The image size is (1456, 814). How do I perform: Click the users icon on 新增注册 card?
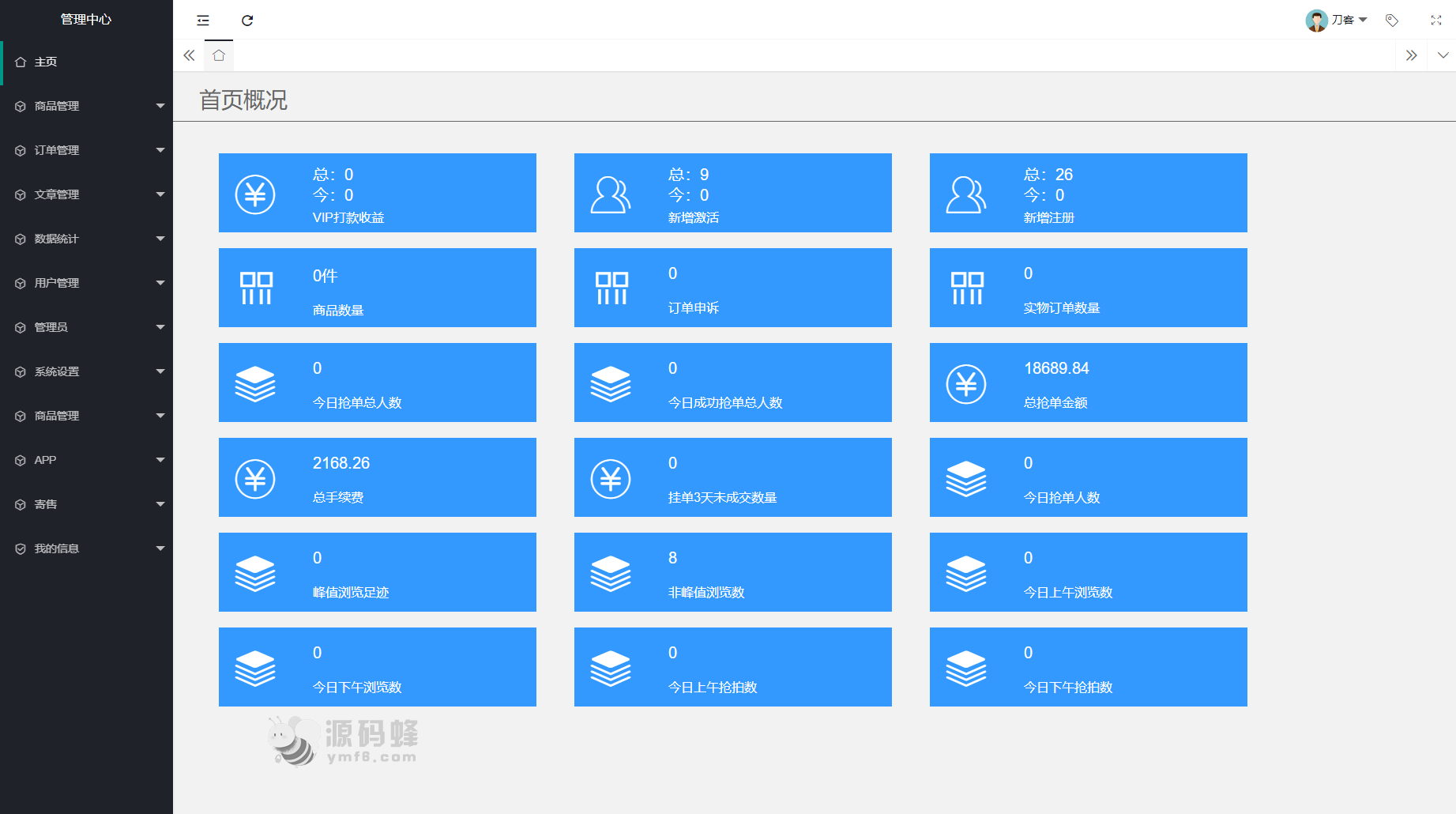pyautogui.click(x=966, y=194)
